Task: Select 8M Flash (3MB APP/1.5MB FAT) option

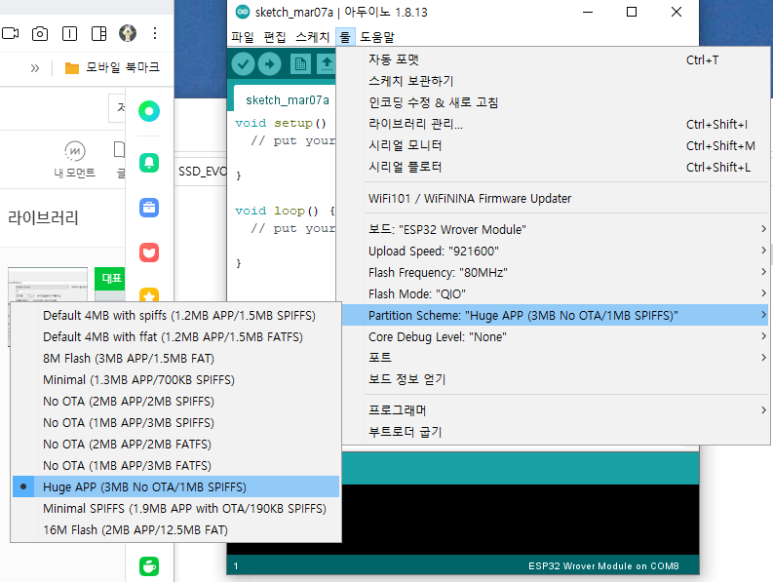Action: point(176,358)
